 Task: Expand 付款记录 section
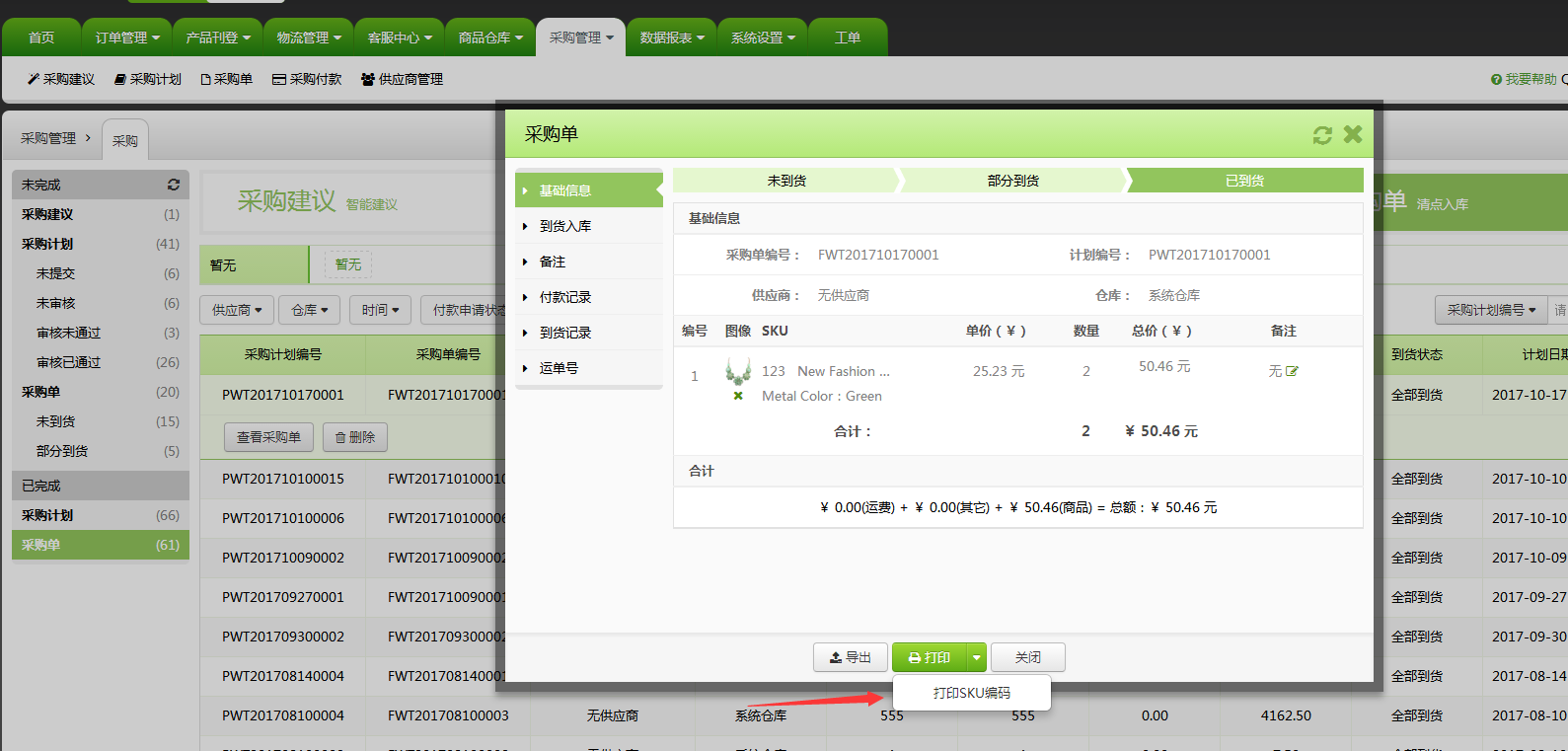[x=588, y=297]
